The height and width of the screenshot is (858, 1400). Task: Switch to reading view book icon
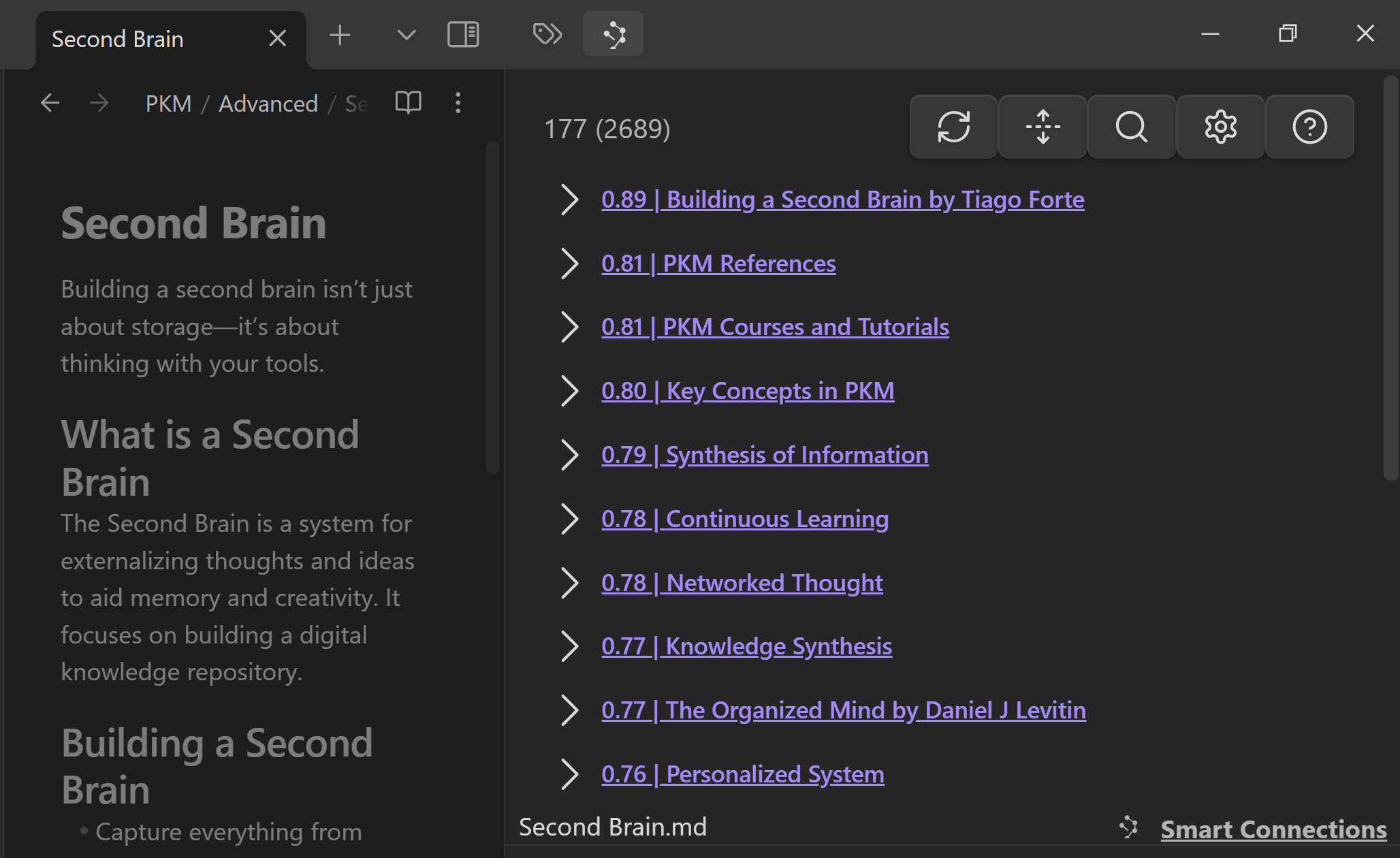(408, 103)
